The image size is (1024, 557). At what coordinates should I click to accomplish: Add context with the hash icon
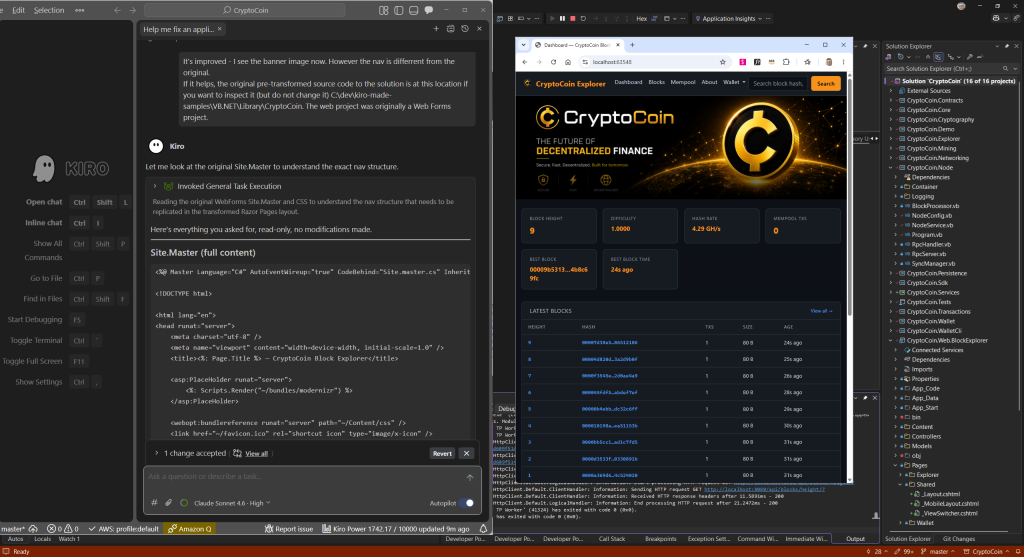(154, 503)
